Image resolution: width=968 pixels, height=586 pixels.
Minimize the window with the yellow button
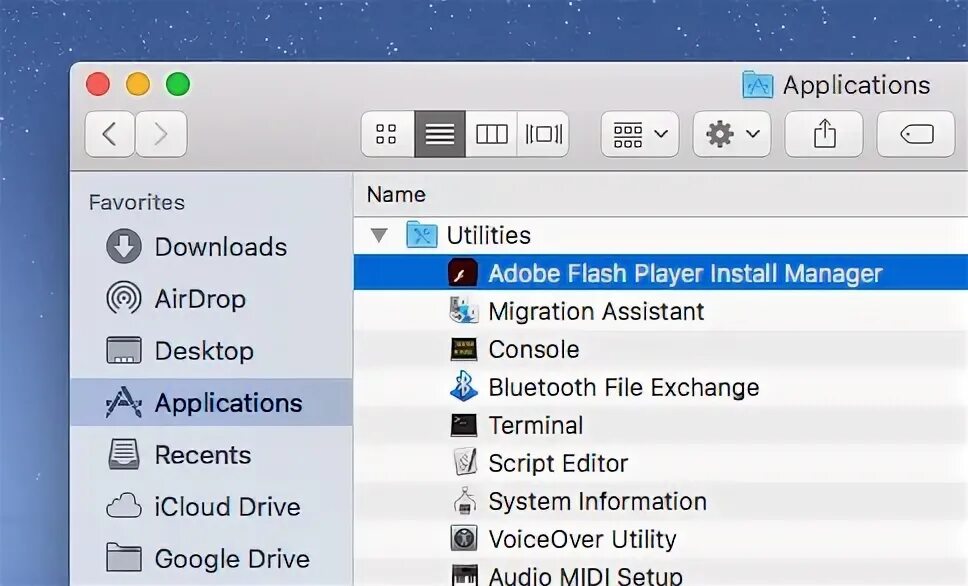138,84
